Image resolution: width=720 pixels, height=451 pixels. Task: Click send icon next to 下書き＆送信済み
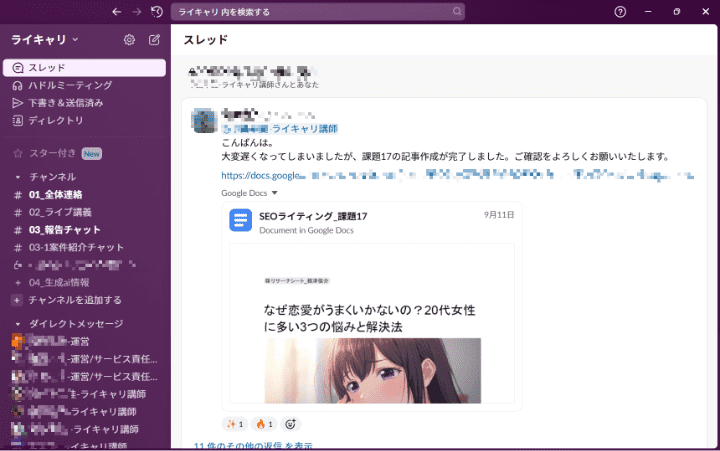pos(17,103)
